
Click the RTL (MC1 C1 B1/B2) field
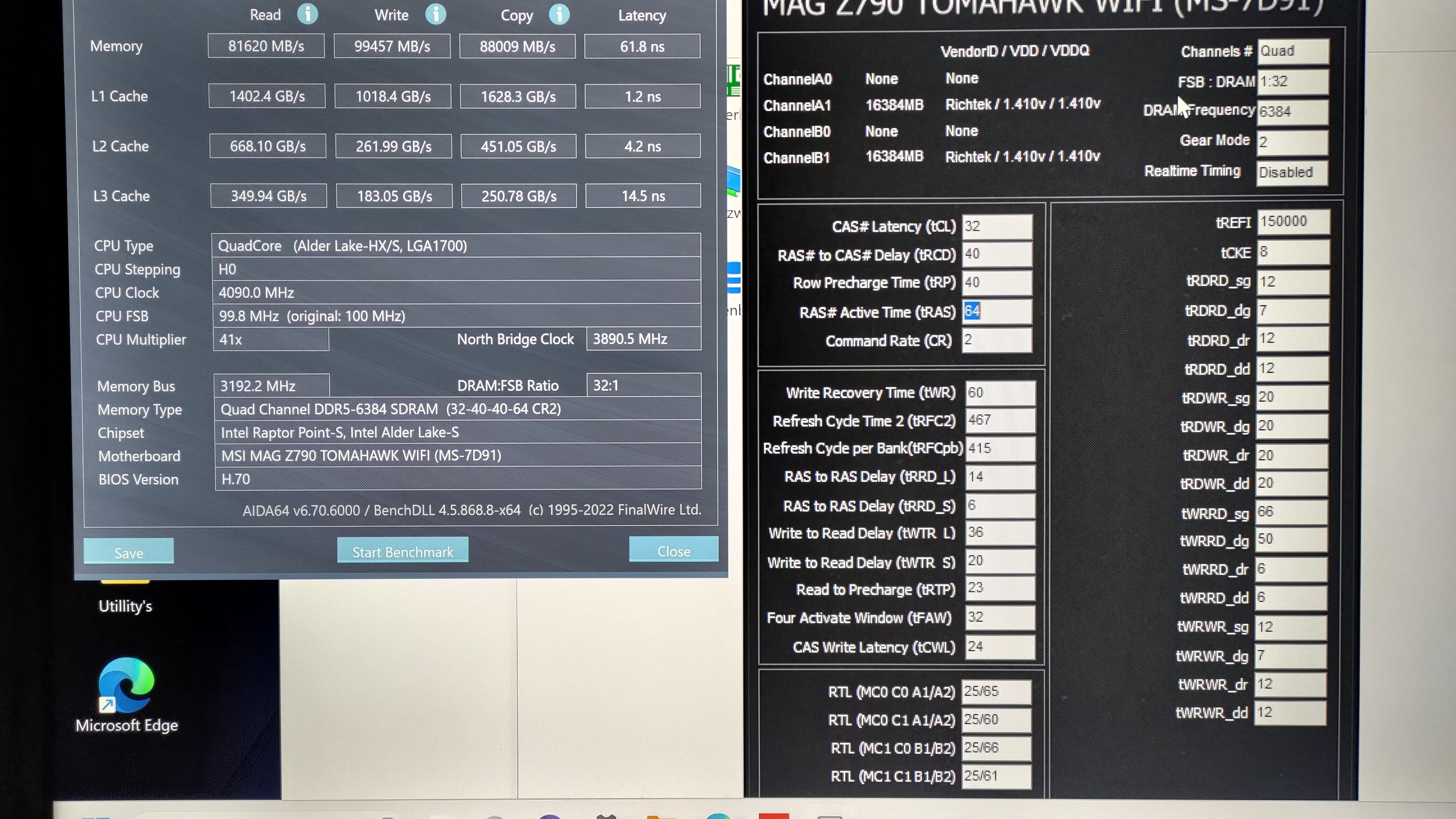click(997, 777)
